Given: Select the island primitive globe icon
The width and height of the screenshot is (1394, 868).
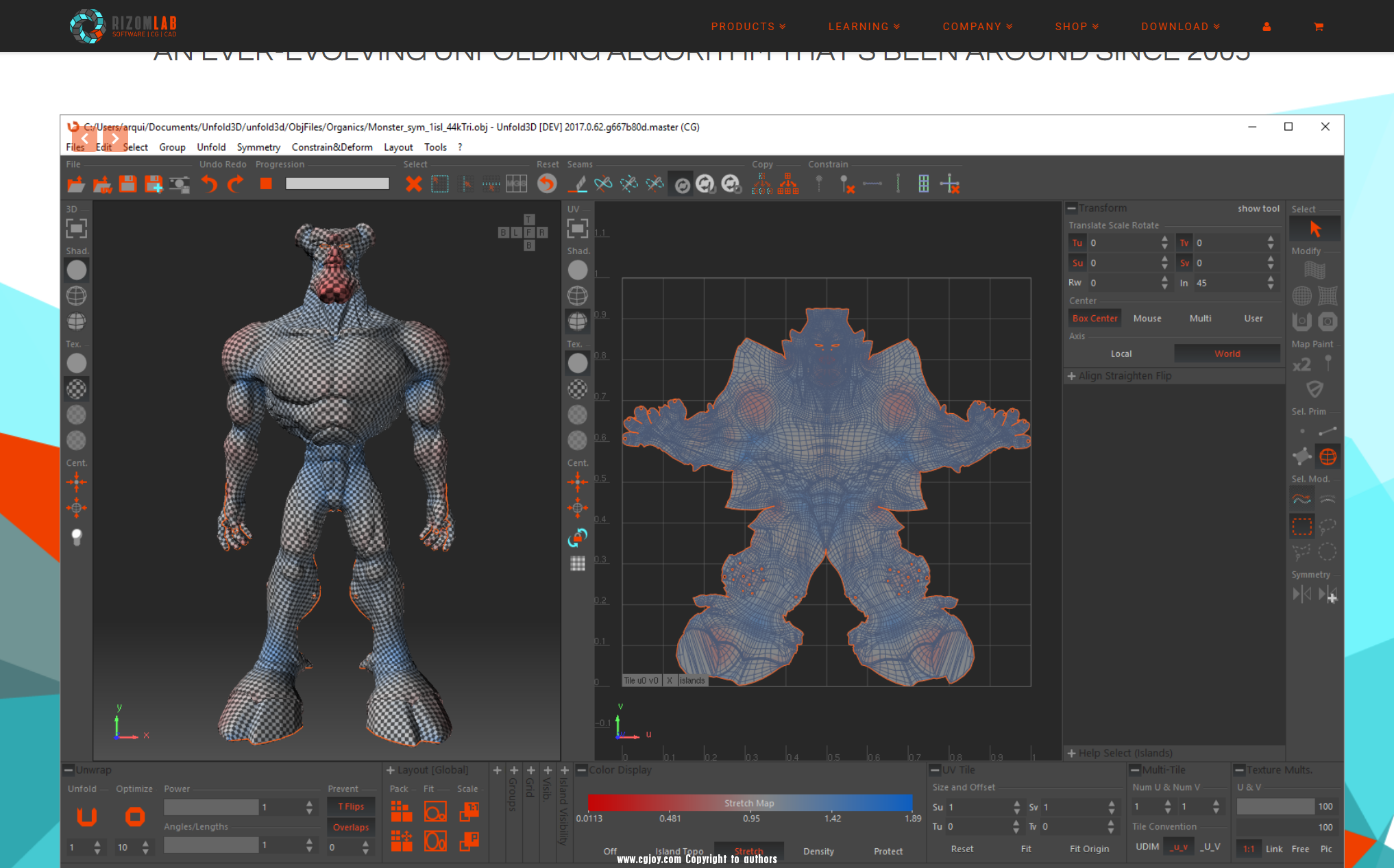Looking at the screenshot, I should pyautogui.click(x=1328, y=456).
